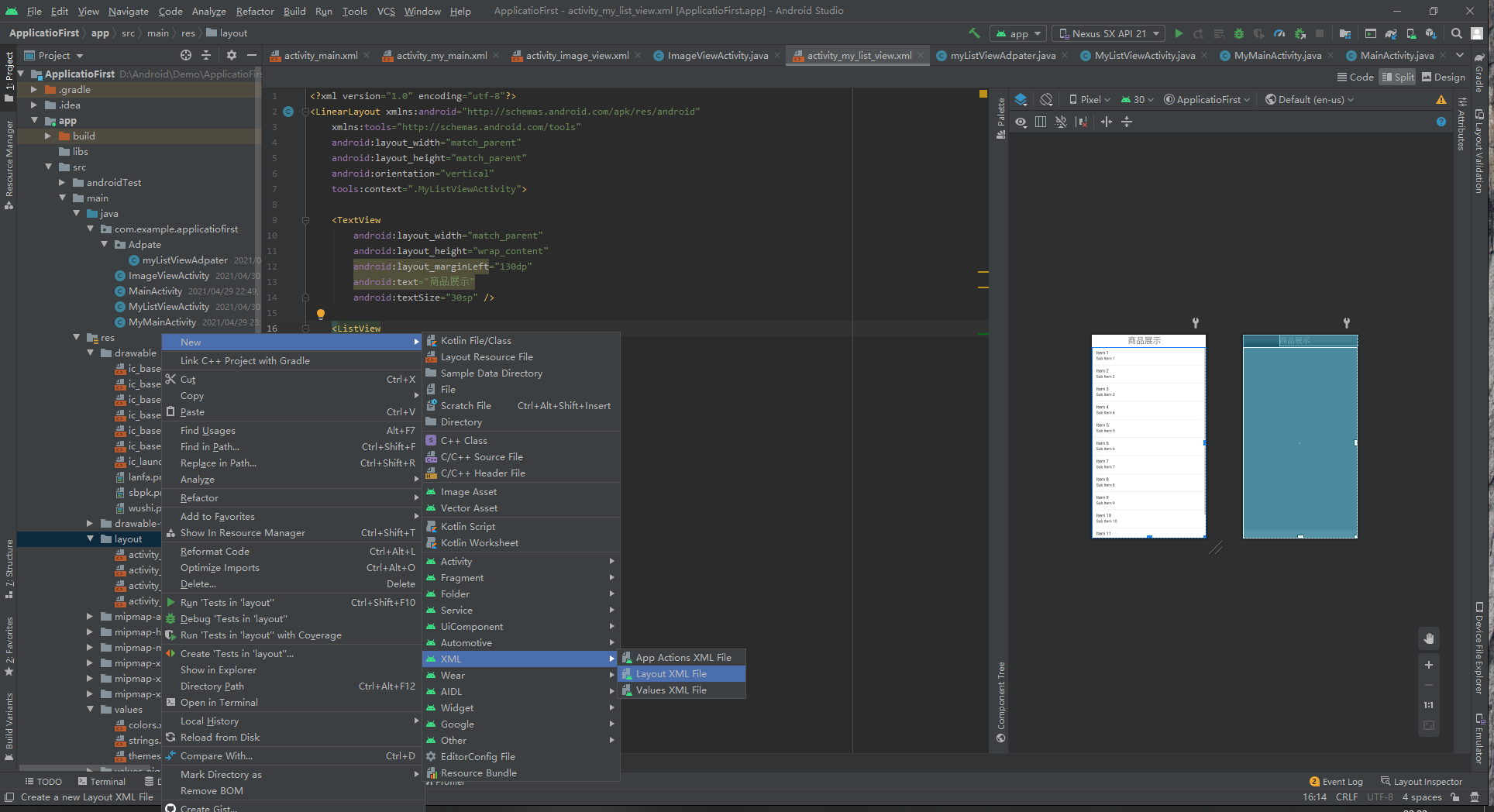Toggle the Resource Manager tool window
This screenshot has width=1494, height=812.
[x=9, y=165]
